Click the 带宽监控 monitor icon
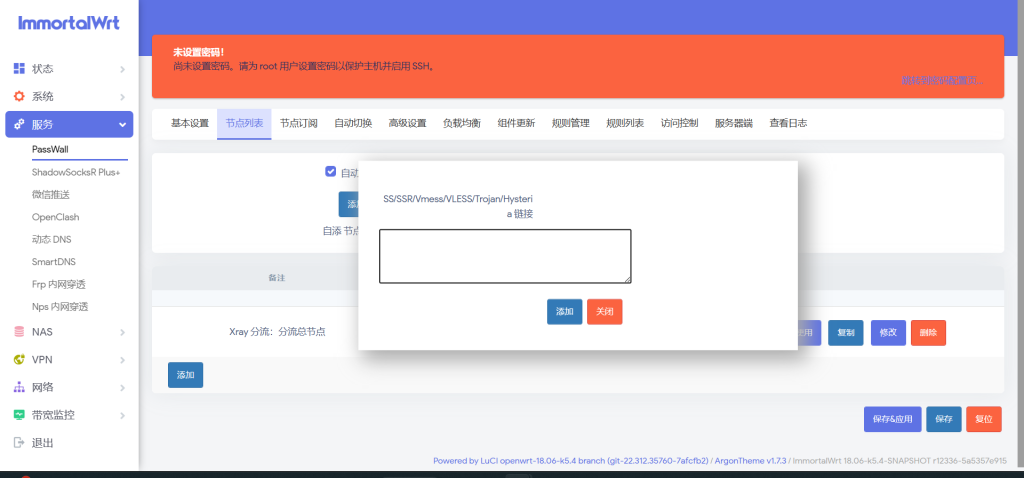This screenshot has height=478, width=1024. click(x=18, y=415)
